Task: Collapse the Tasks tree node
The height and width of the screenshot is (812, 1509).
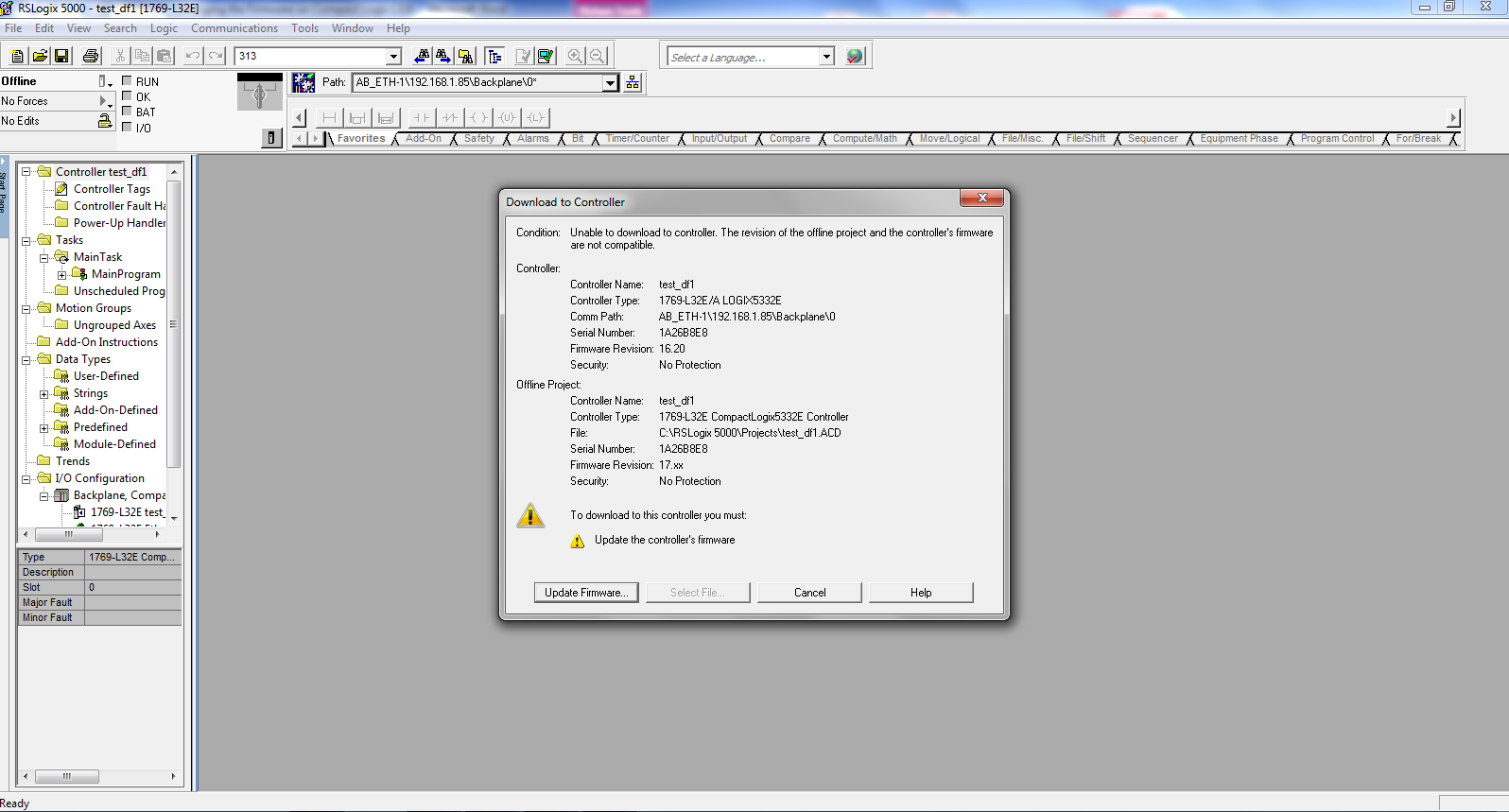Action: point(26,240)
